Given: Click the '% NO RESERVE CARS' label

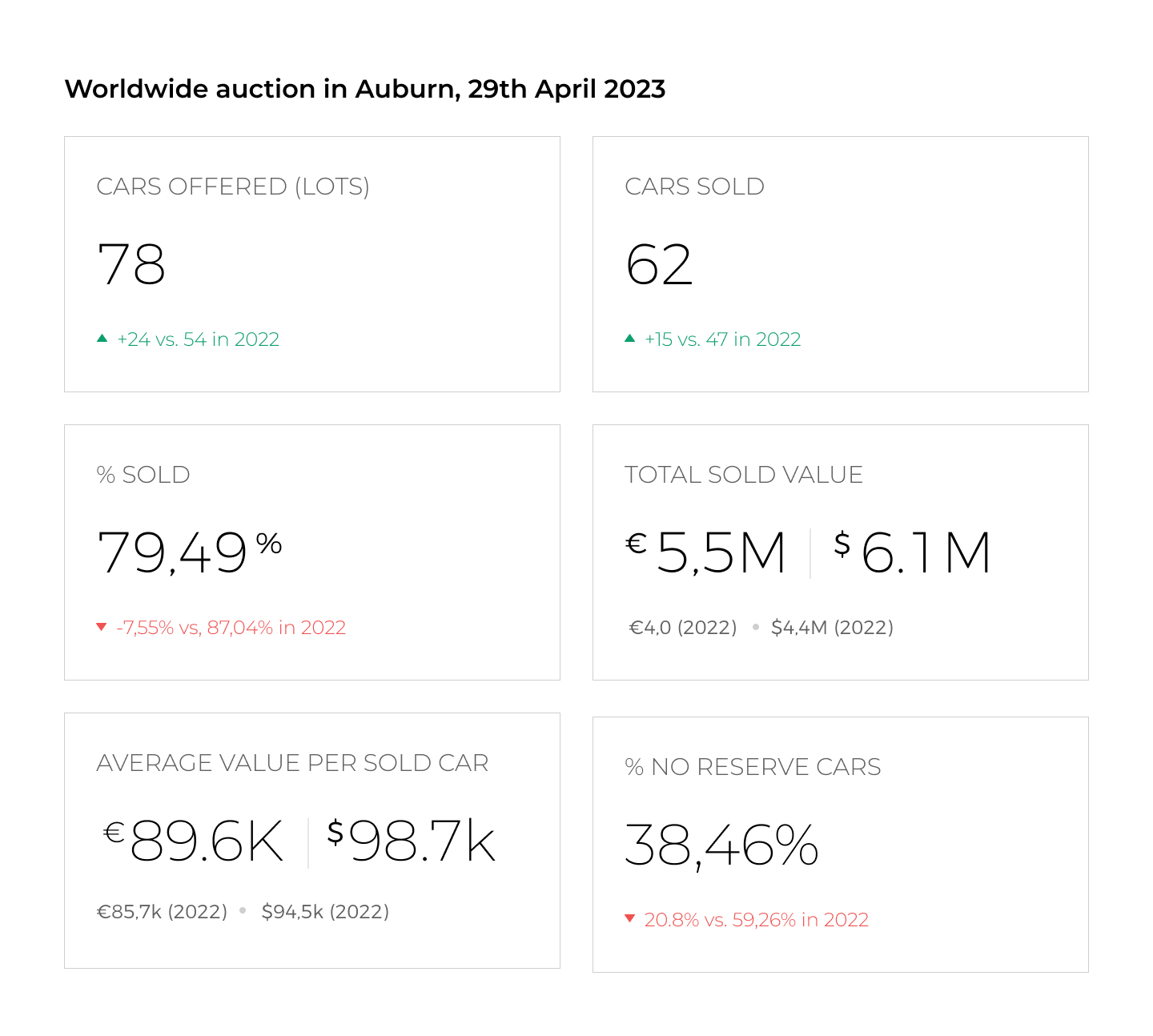Looking at the screenshot, I should 753,767.
